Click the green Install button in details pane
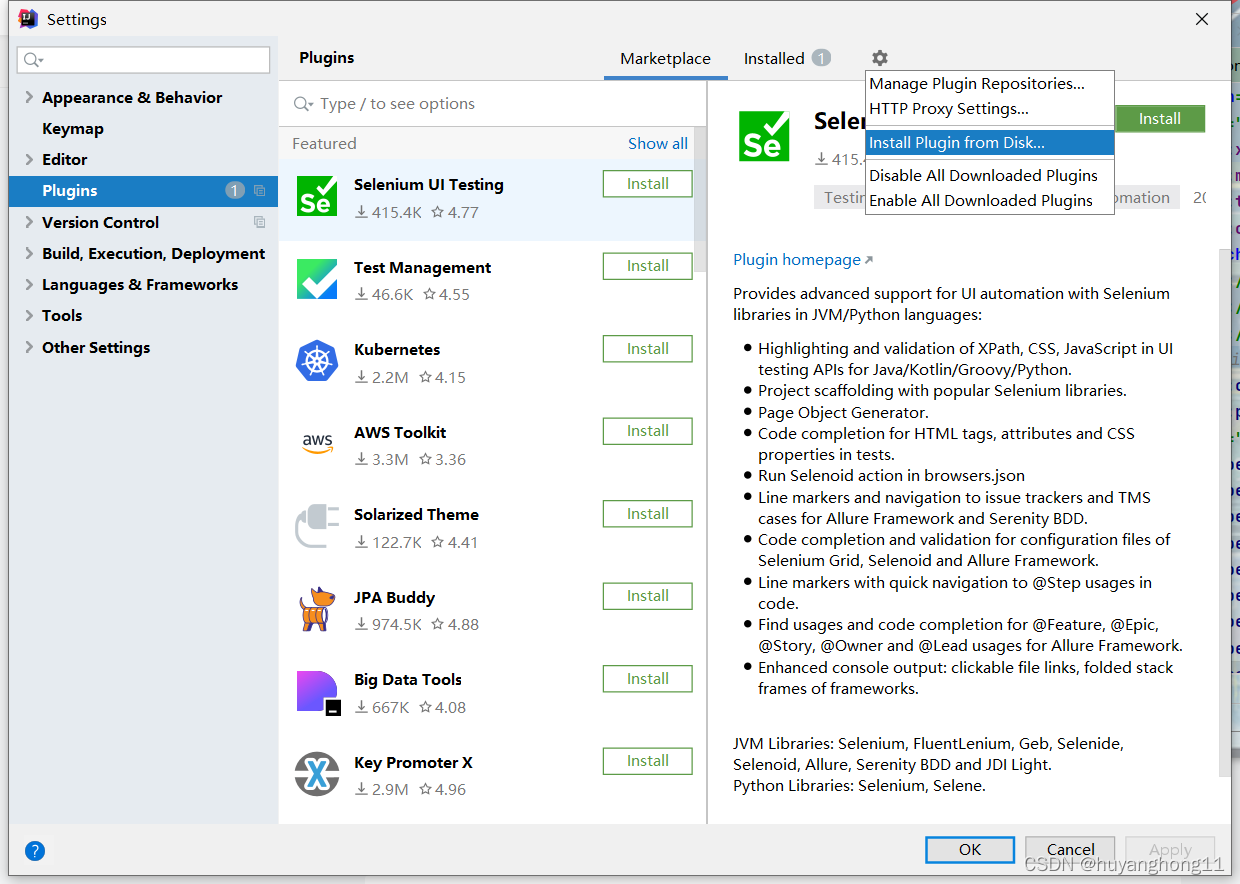 1160,119
